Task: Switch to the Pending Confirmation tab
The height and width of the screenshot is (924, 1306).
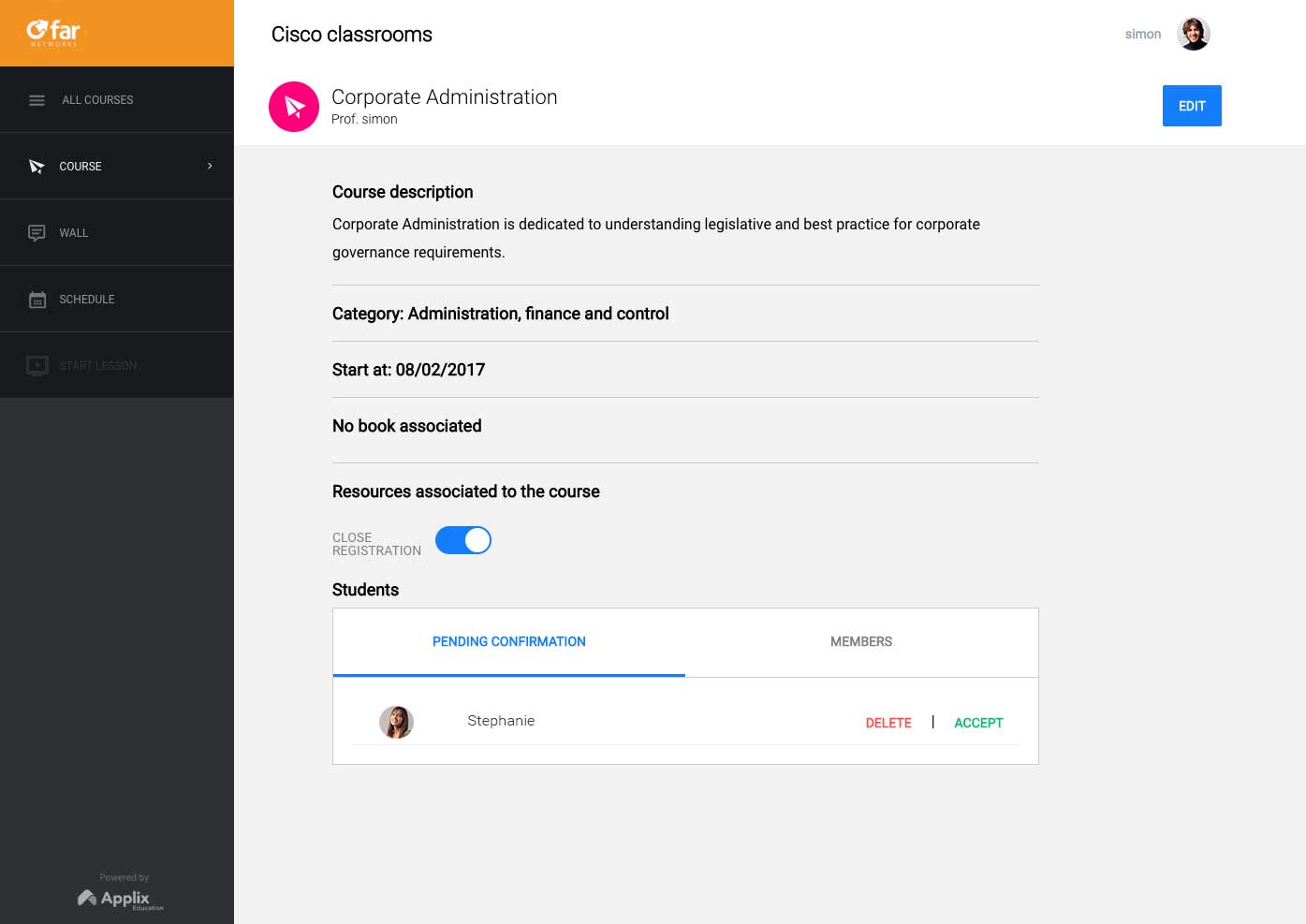Action: click(x=509, y=642)
